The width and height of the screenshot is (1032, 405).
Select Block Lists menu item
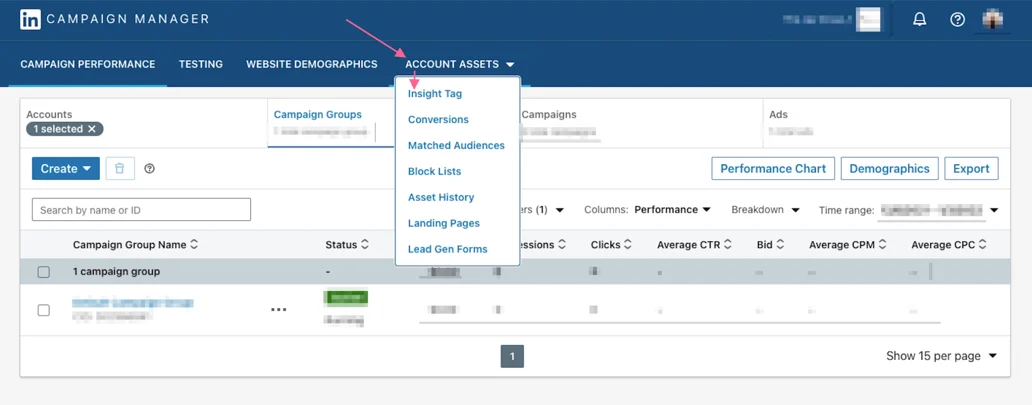[x=434, y=171]
